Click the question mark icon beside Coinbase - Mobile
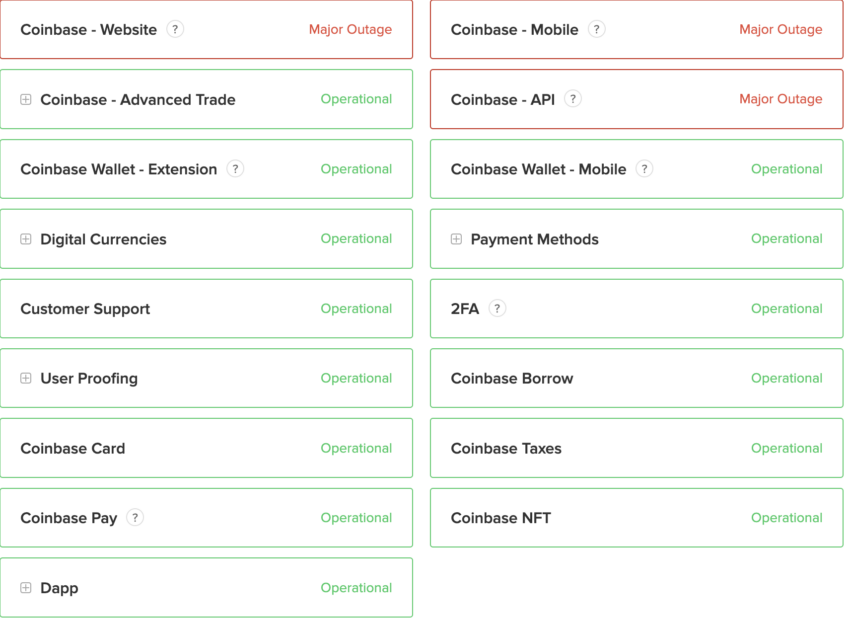The width and height of the screenshot is (850, 624). pos(597,29)
